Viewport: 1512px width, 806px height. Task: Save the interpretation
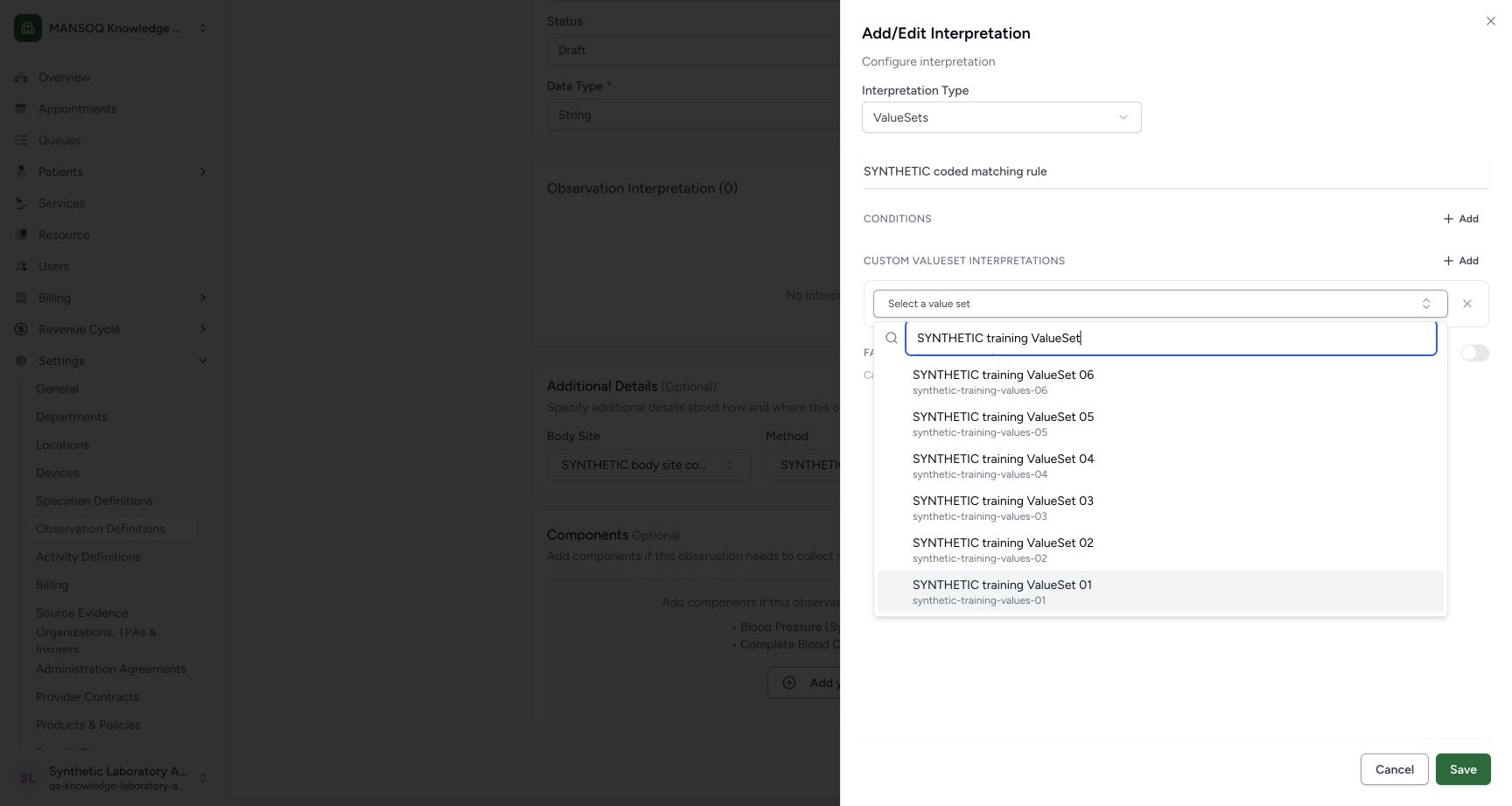click(x=1463, y=769)
